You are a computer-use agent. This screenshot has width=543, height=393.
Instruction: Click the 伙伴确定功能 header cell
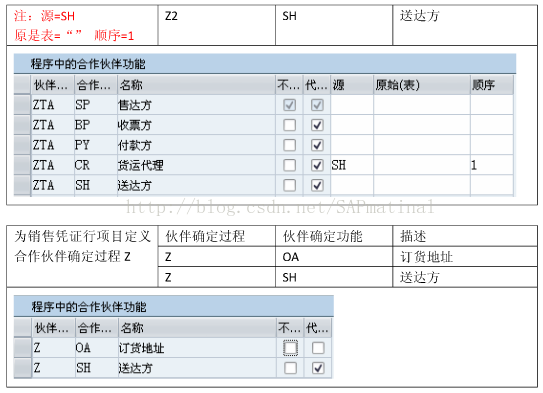[x=334, y=236]
